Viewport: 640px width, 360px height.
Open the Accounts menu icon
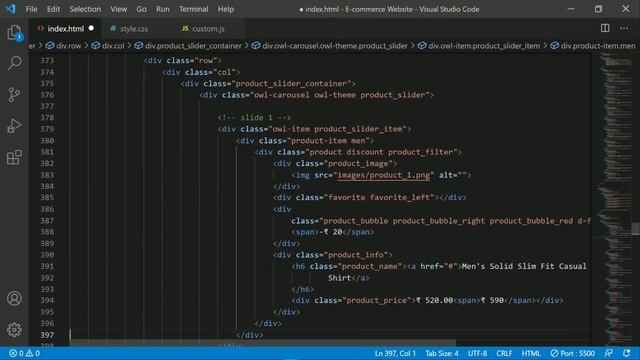click(14, 298)
